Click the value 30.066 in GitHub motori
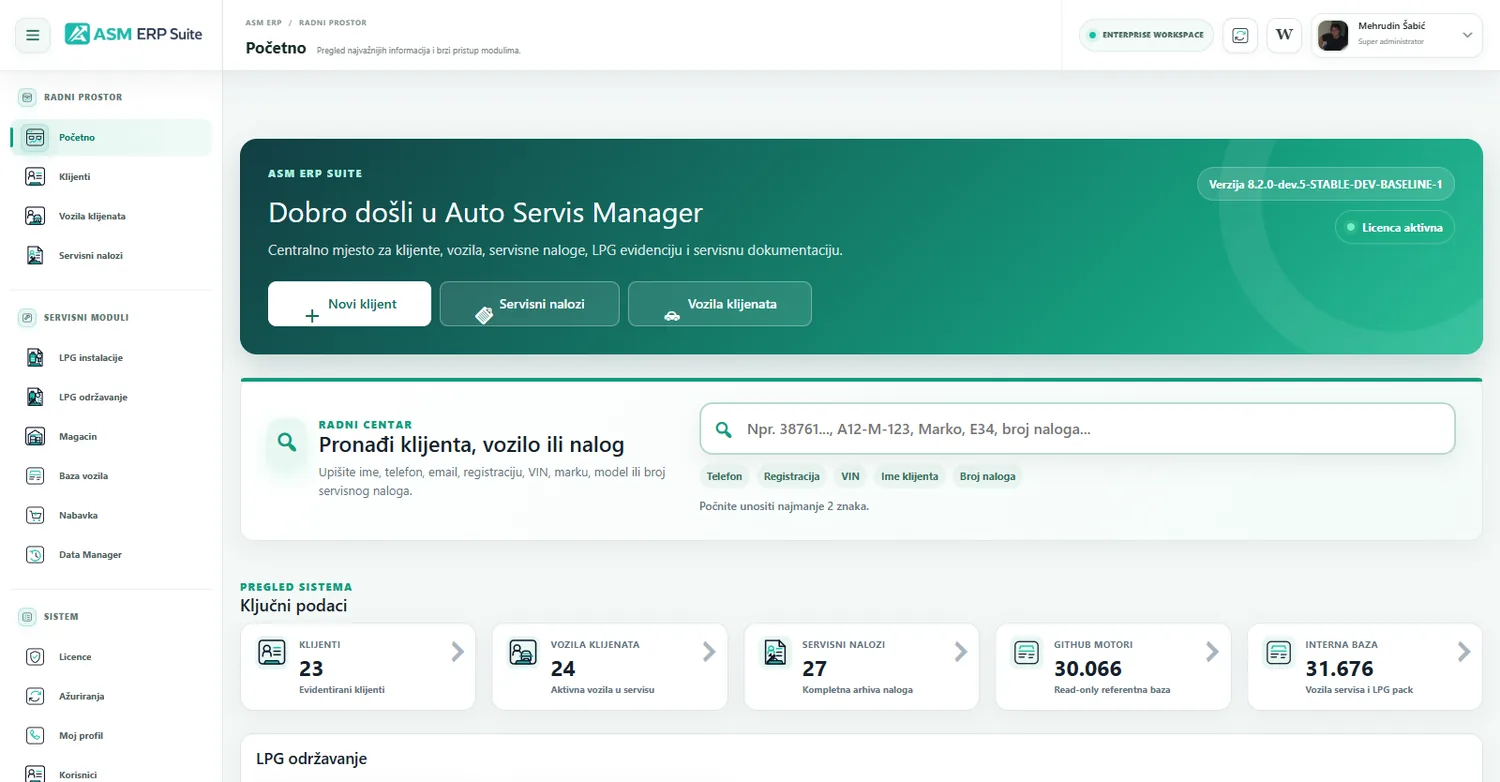1500x782 pixels. (x=1088, y=668)
